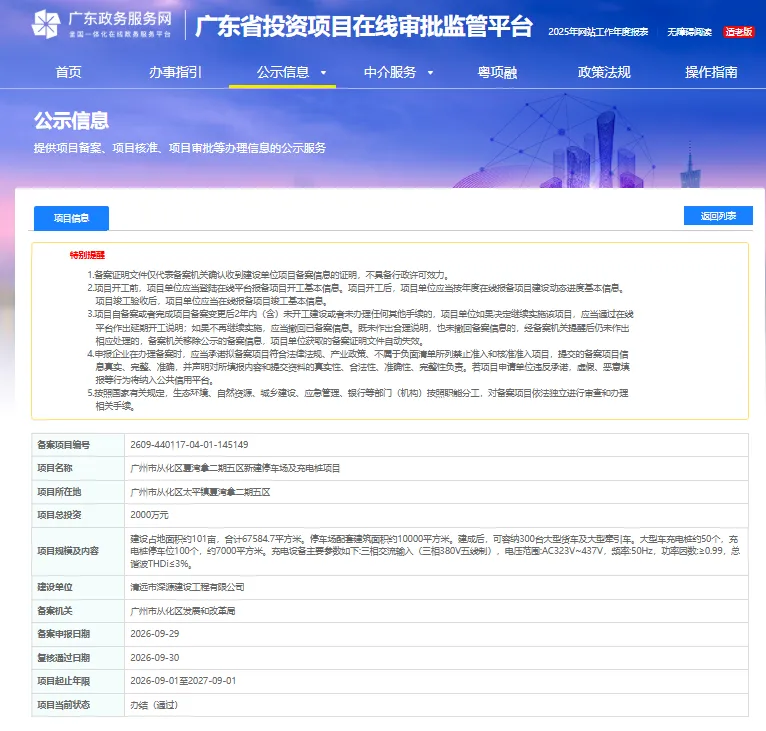
Task: Expand the 中介服务 dropdown arrow
Action: tap(430, 73)
